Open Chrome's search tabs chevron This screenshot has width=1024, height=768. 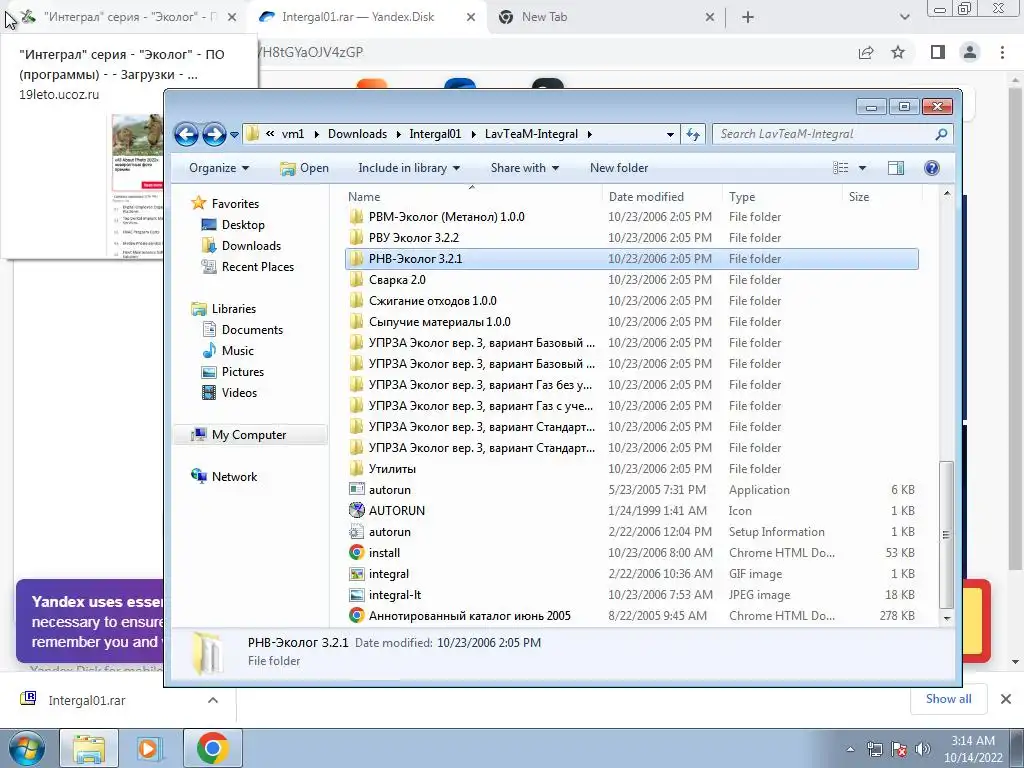point(904,17)
